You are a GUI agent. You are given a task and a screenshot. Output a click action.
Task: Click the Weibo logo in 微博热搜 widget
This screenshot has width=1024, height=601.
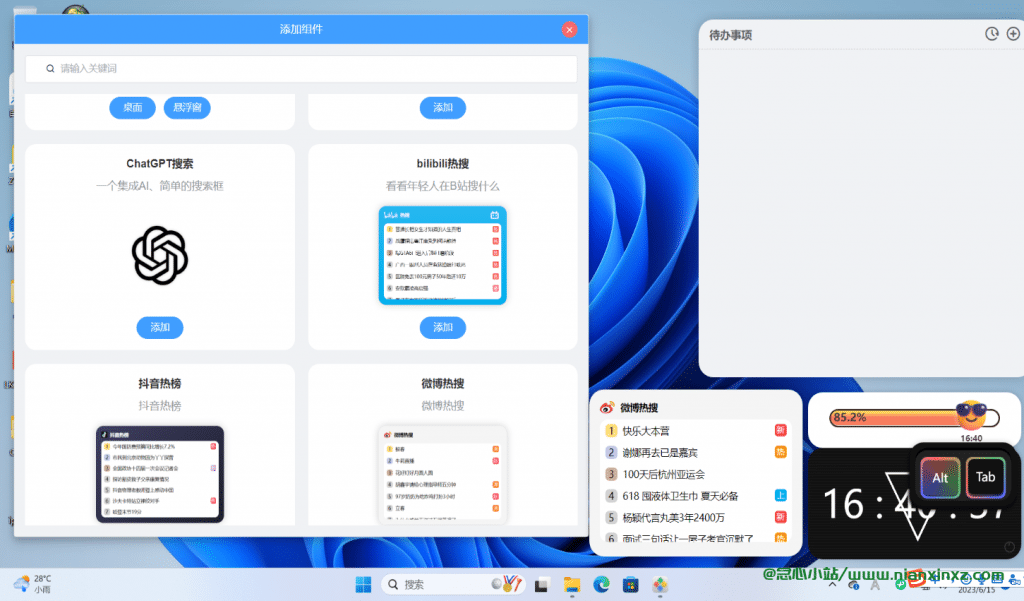pos(607,408)
